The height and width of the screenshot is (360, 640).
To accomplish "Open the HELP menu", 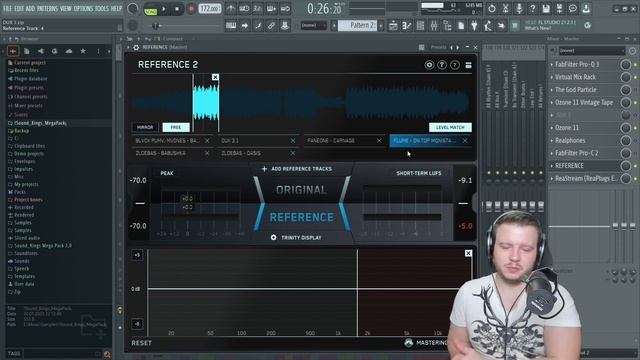I will (116, 8).
